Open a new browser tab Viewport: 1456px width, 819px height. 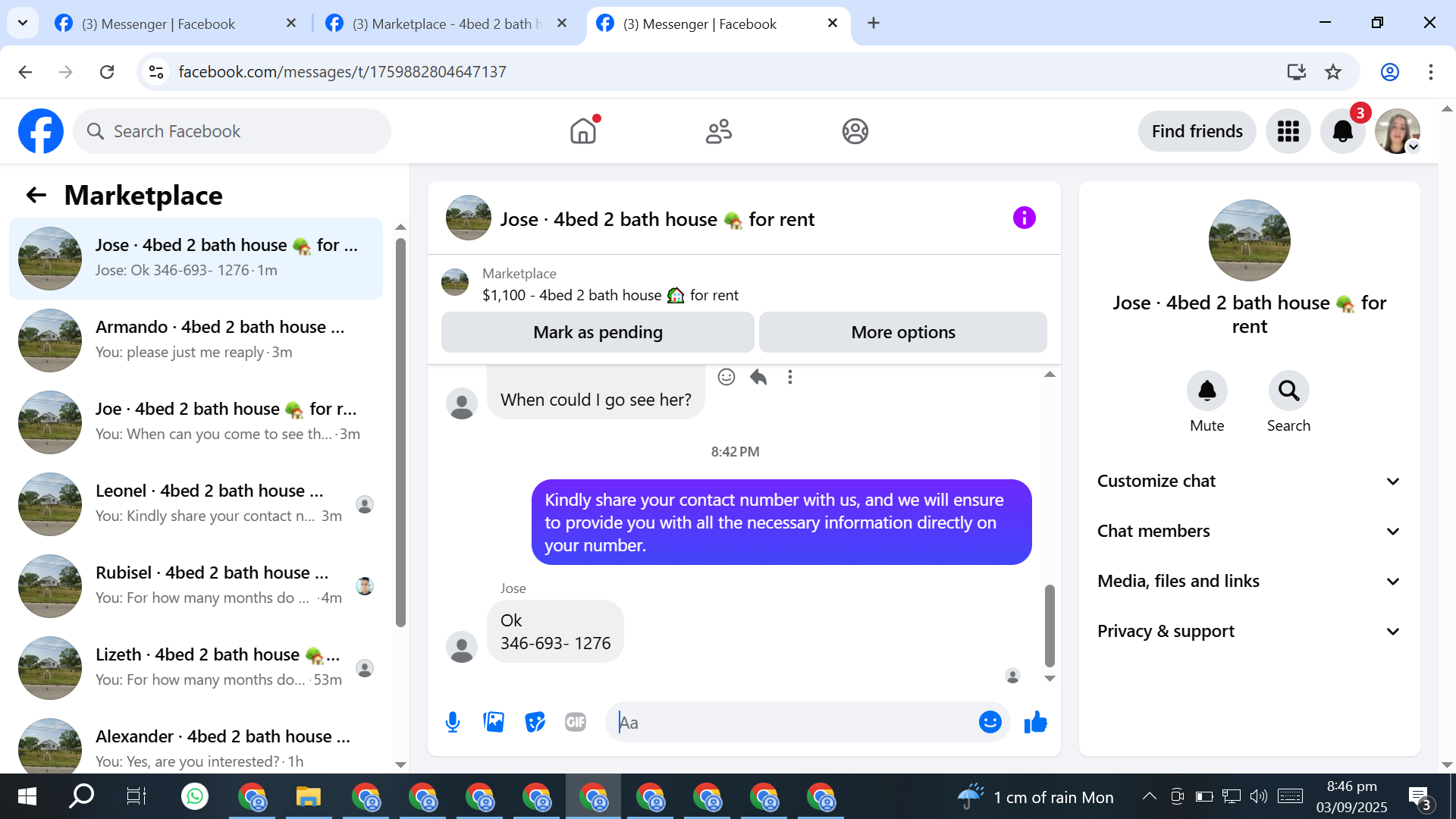pos(874,24)
